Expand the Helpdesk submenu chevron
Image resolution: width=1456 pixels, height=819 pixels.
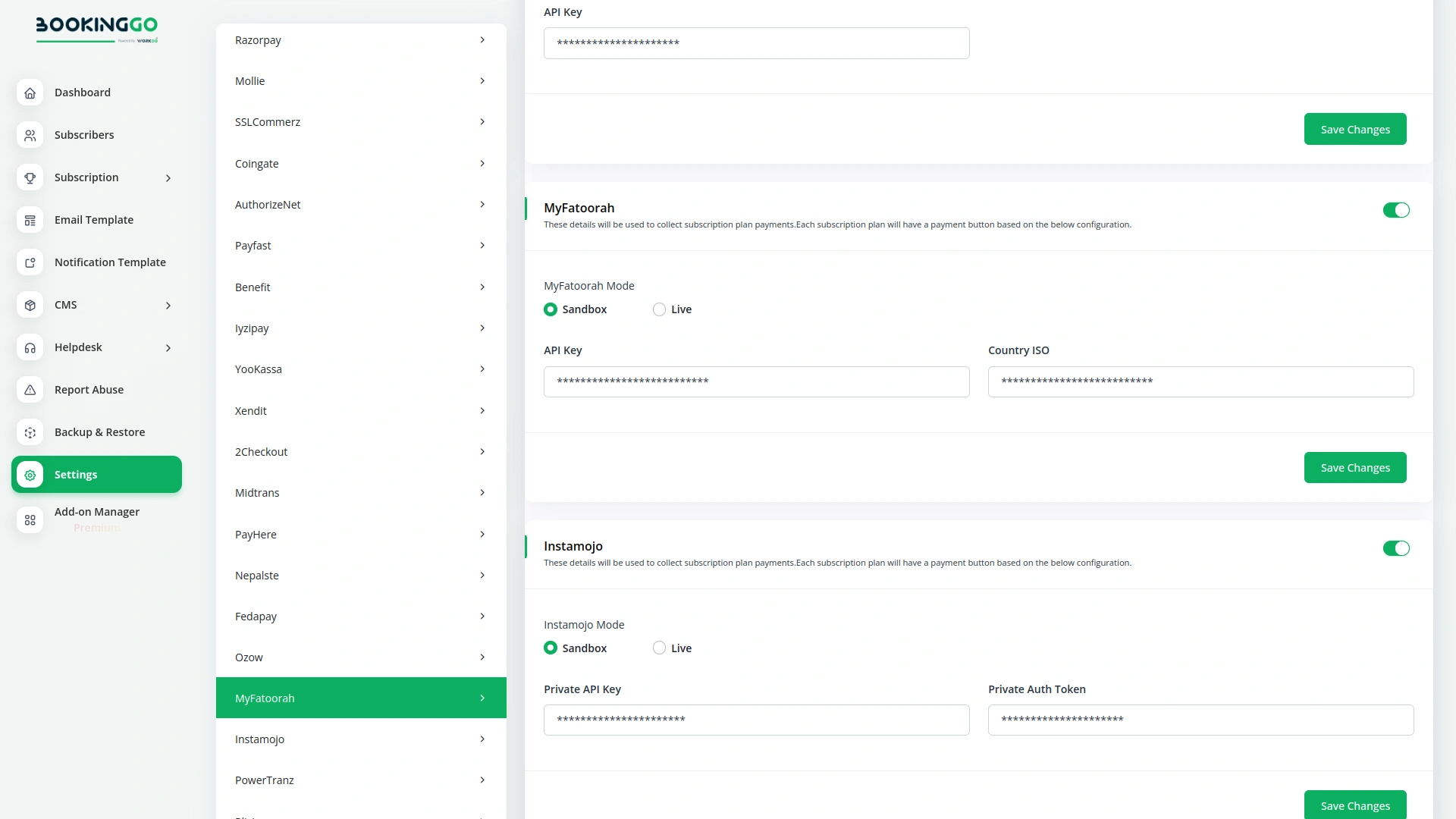click(x=168, y=348)
